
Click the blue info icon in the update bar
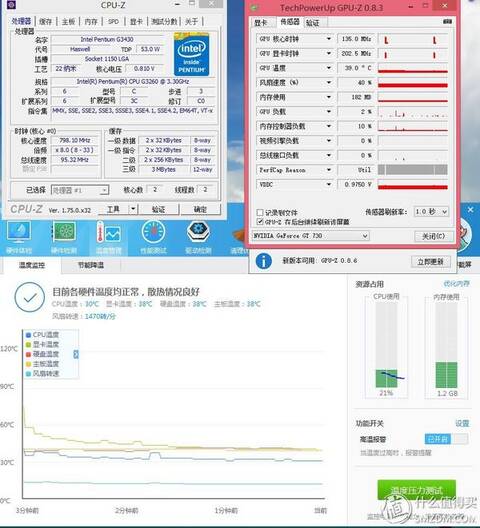pos(263,261)
